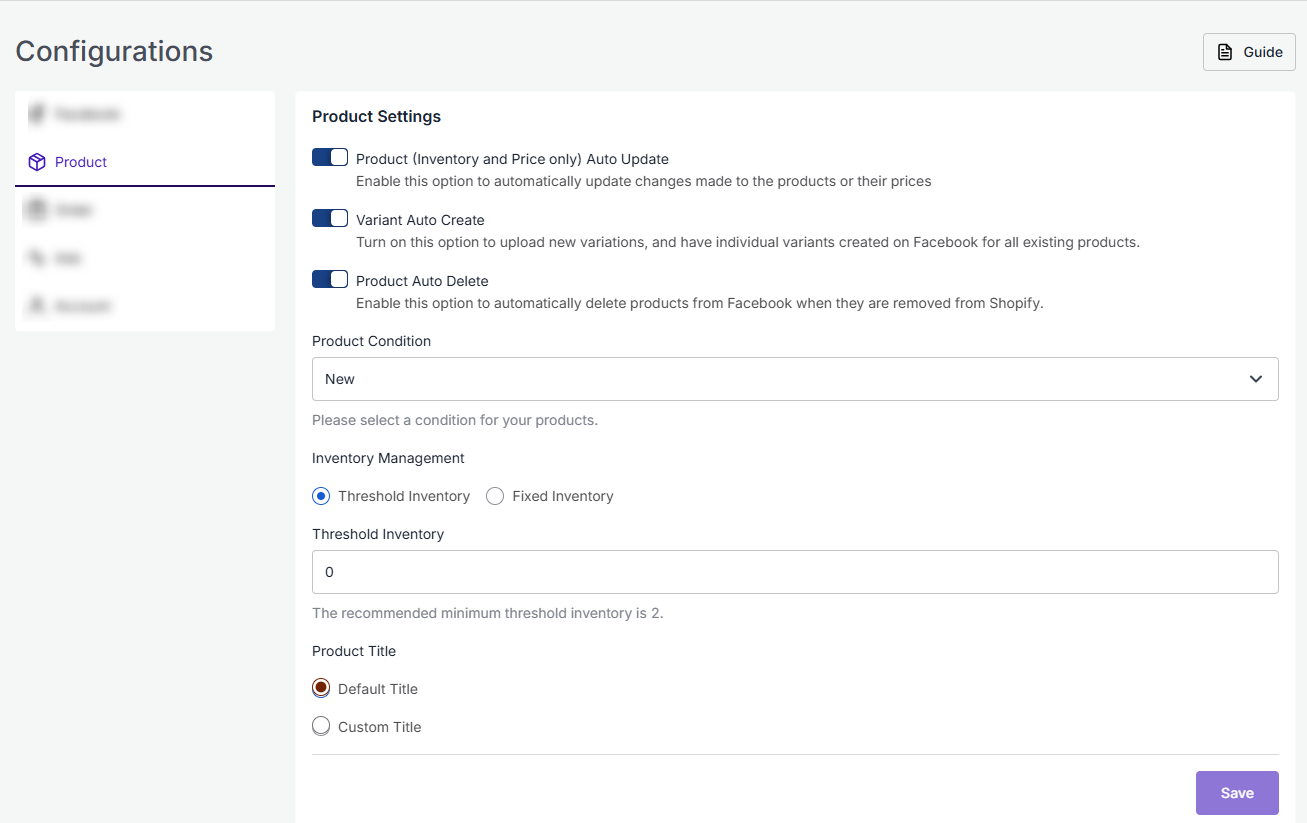Screen dimensions: 1307x823
Task: Toggle the Product Auto Delete switch
Action: click(x=330, y=280)
